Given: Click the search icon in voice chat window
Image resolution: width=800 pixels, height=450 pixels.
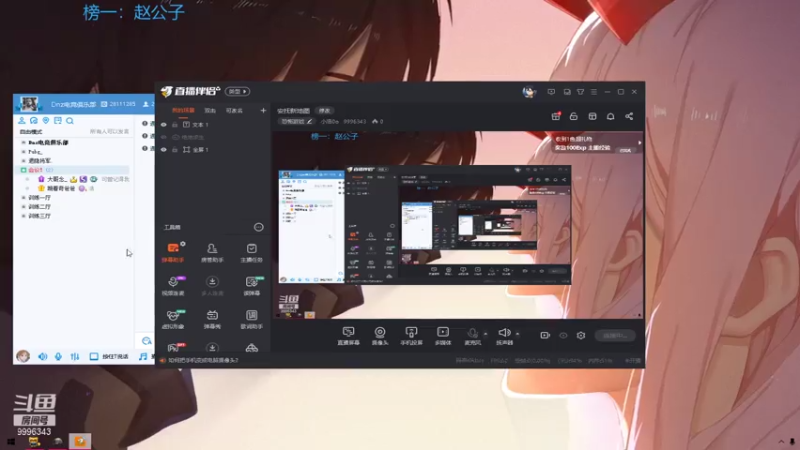Looking at the screenshot, I should (70, 121).
